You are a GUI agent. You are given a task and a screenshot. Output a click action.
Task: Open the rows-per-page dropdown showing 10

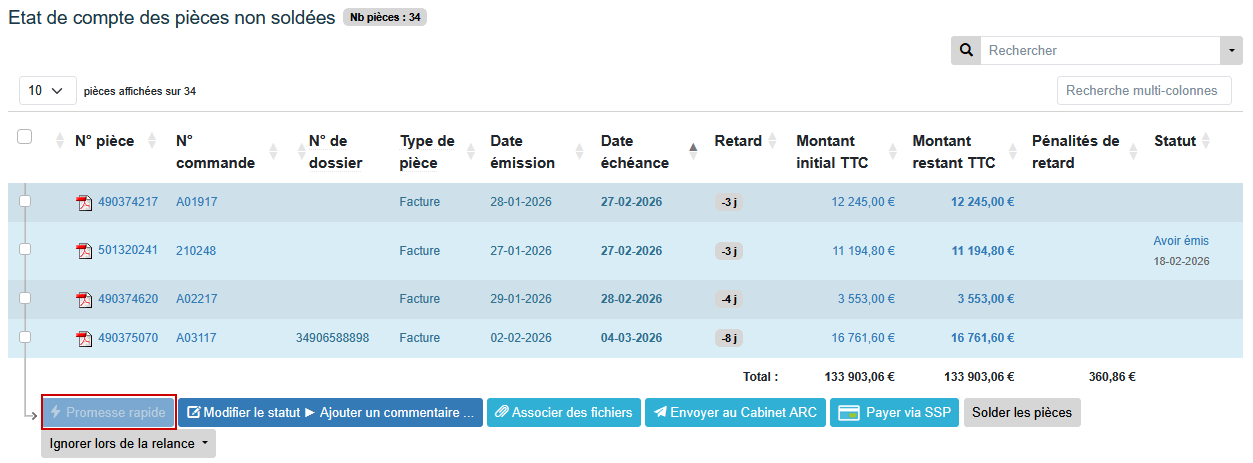(47, 91)
